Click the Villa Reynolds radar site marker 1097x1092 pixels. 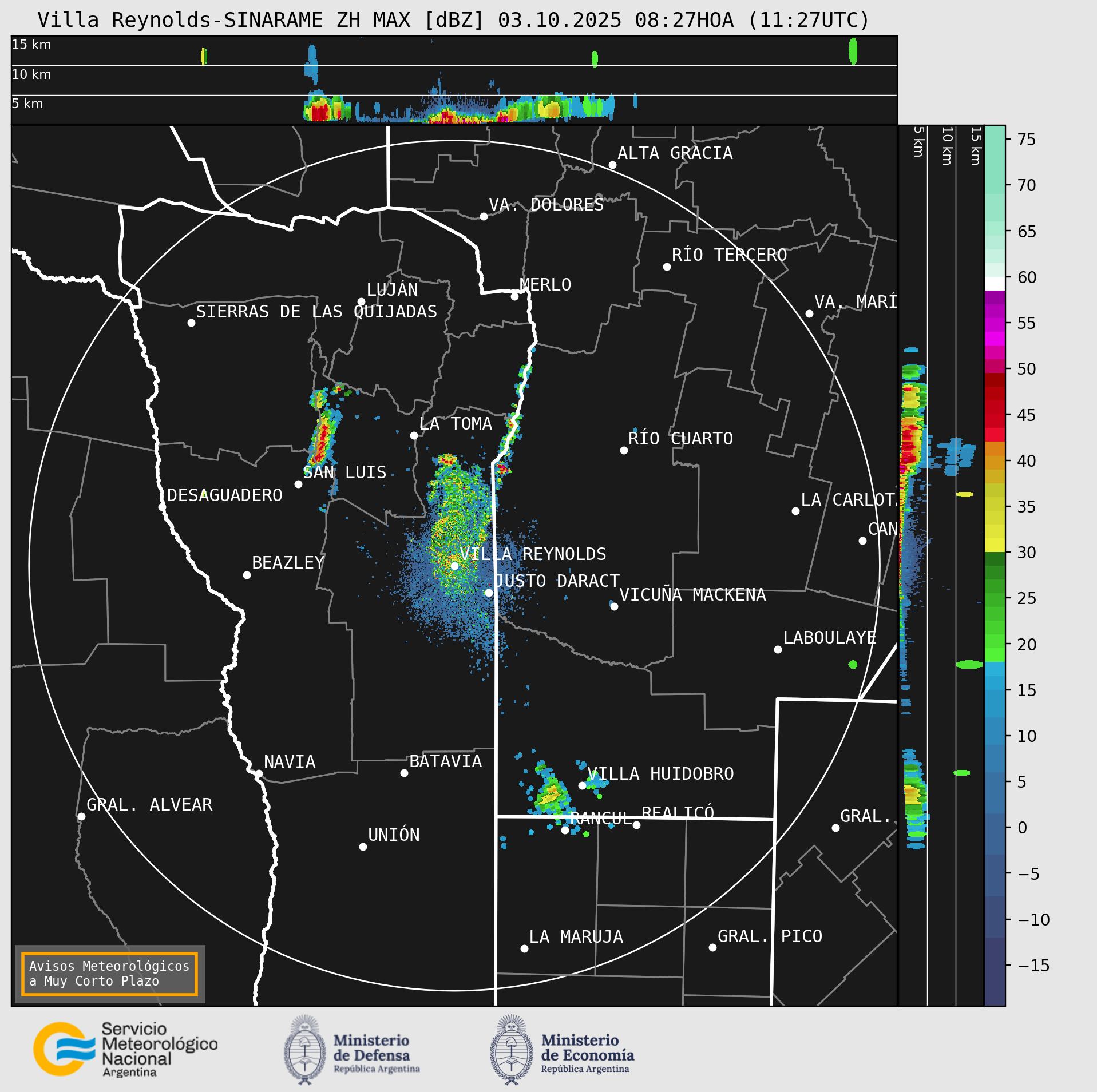pos(454,566)
